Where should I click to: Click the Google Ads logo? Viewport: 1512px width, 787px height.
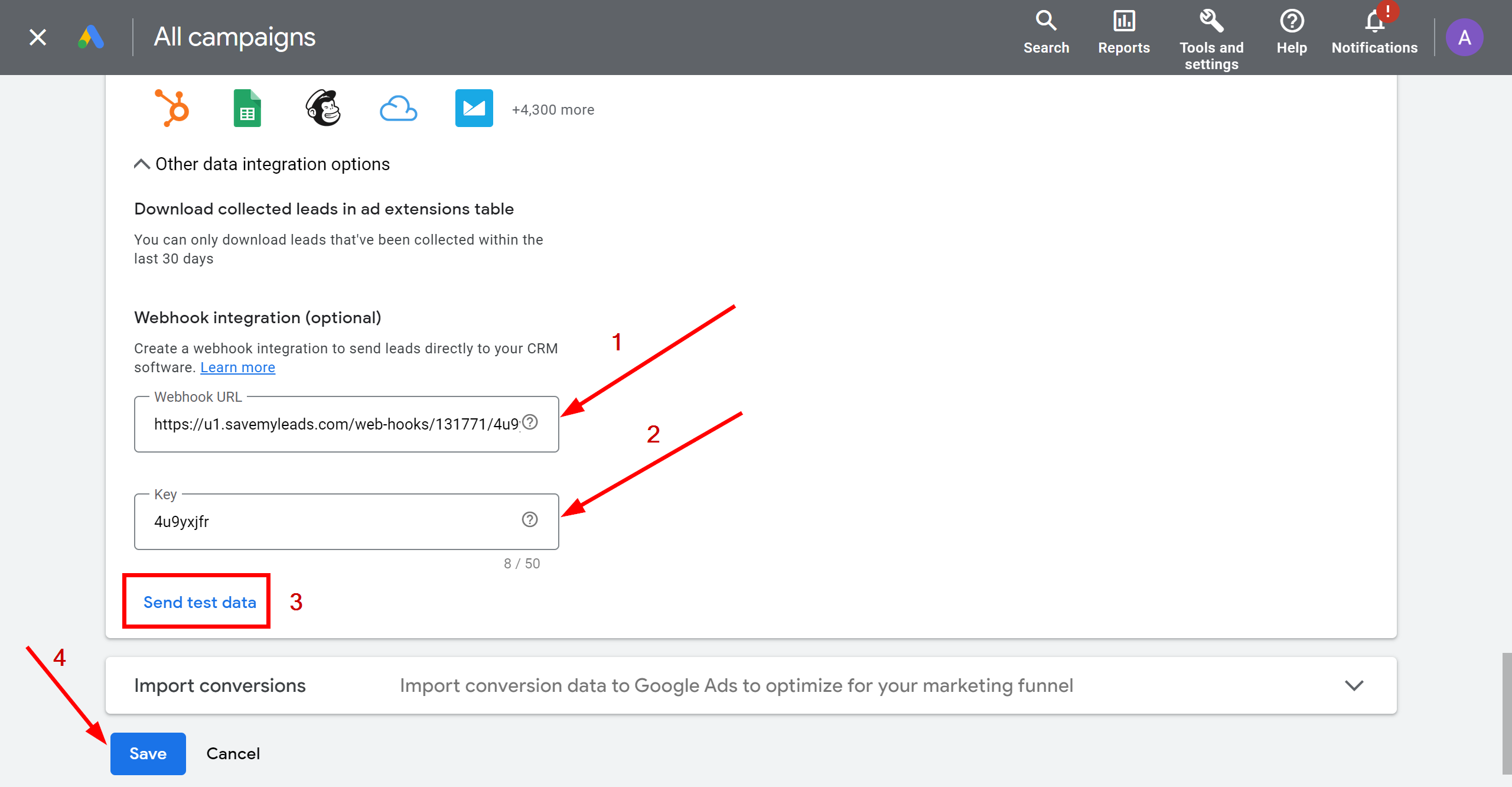pyautogui.click(x=91, y=37)
